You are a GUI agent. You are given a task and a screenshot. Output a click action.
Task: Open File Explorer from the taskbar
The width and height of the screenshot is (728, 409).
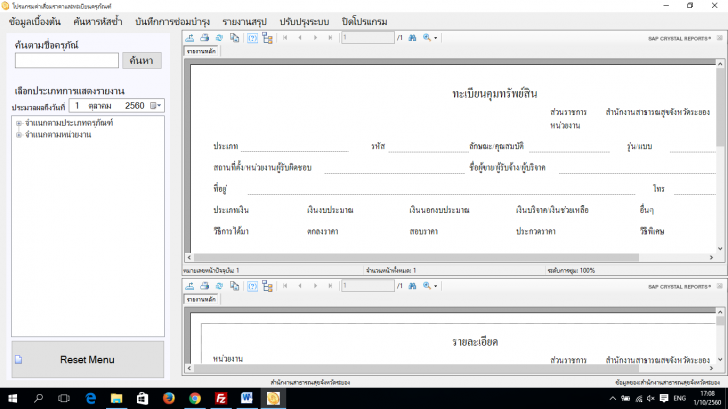click(116, 398)
